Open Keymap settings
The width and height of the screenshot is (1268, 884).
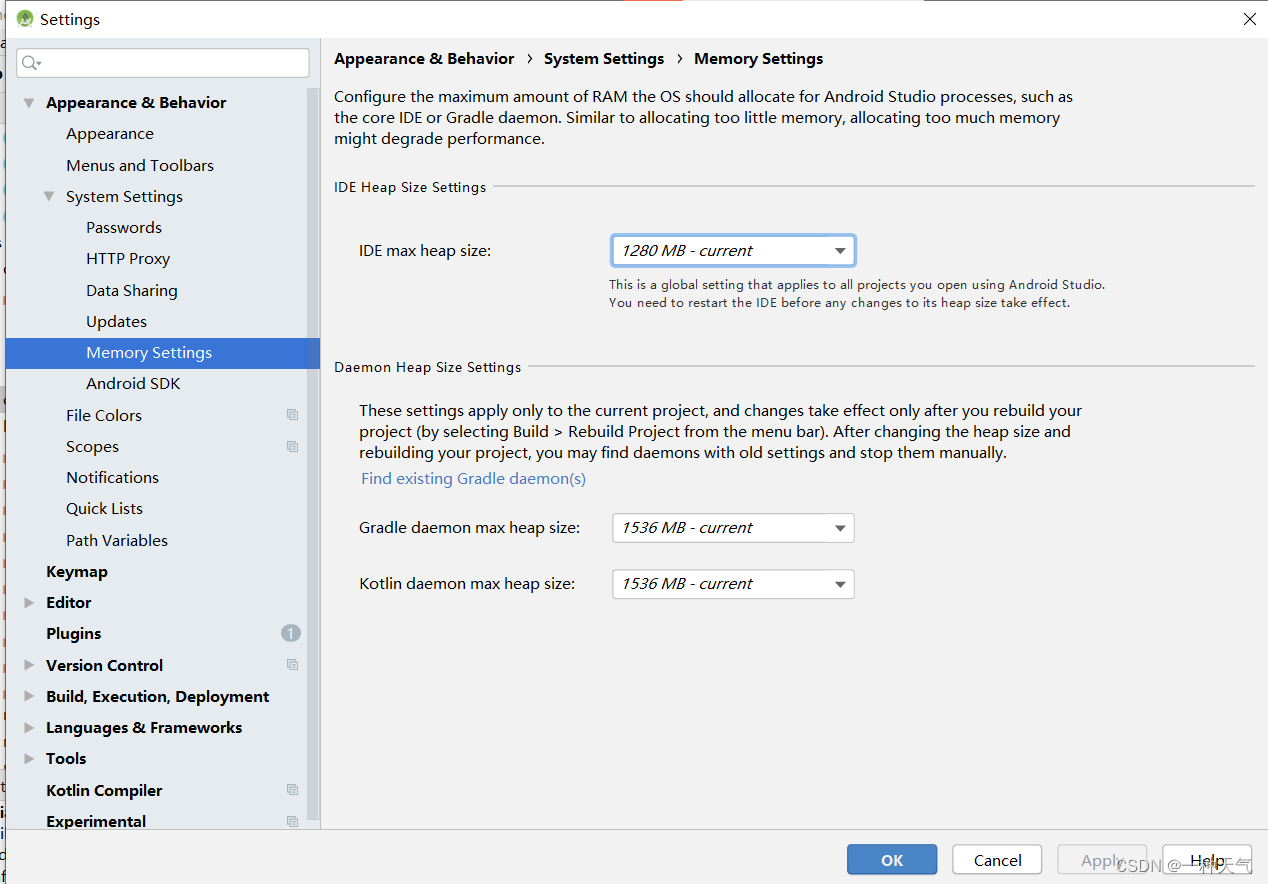[77, 571]
